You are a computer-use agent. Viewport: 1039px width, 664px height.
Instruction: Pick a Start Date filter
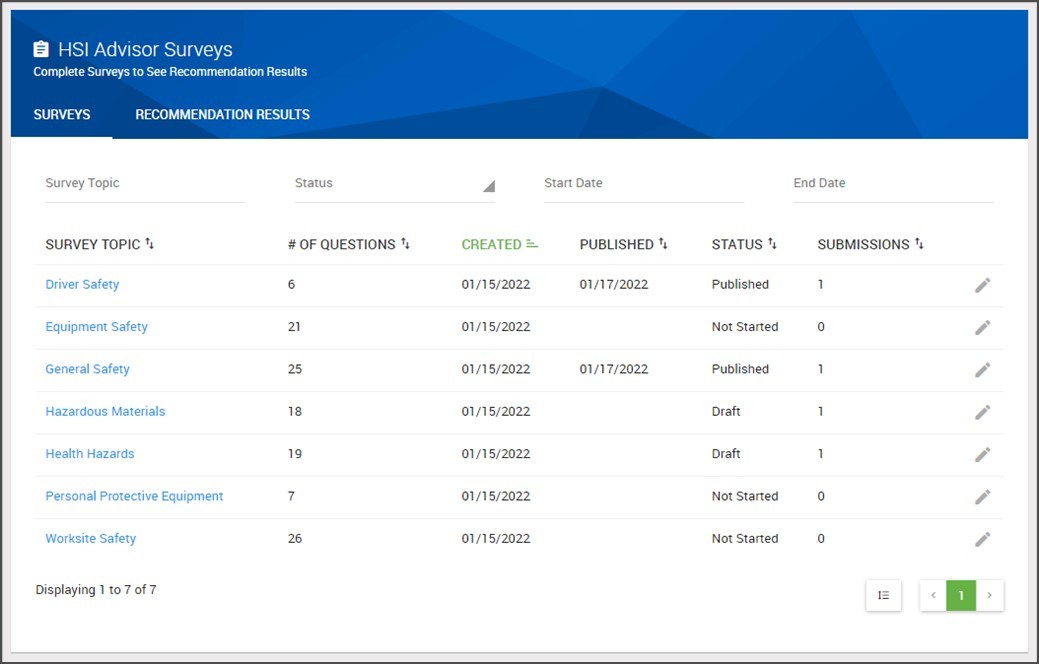pos(644,184)
